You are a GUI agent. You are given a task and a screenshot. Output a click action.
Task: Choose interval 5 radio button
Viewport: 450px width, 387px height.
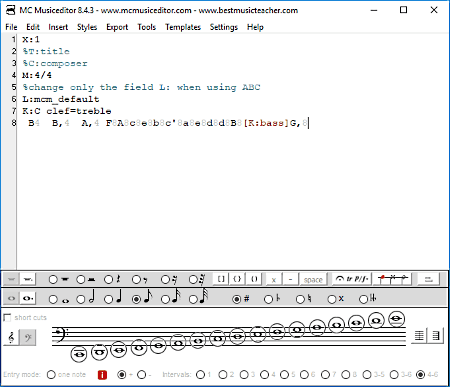point(284,375)
